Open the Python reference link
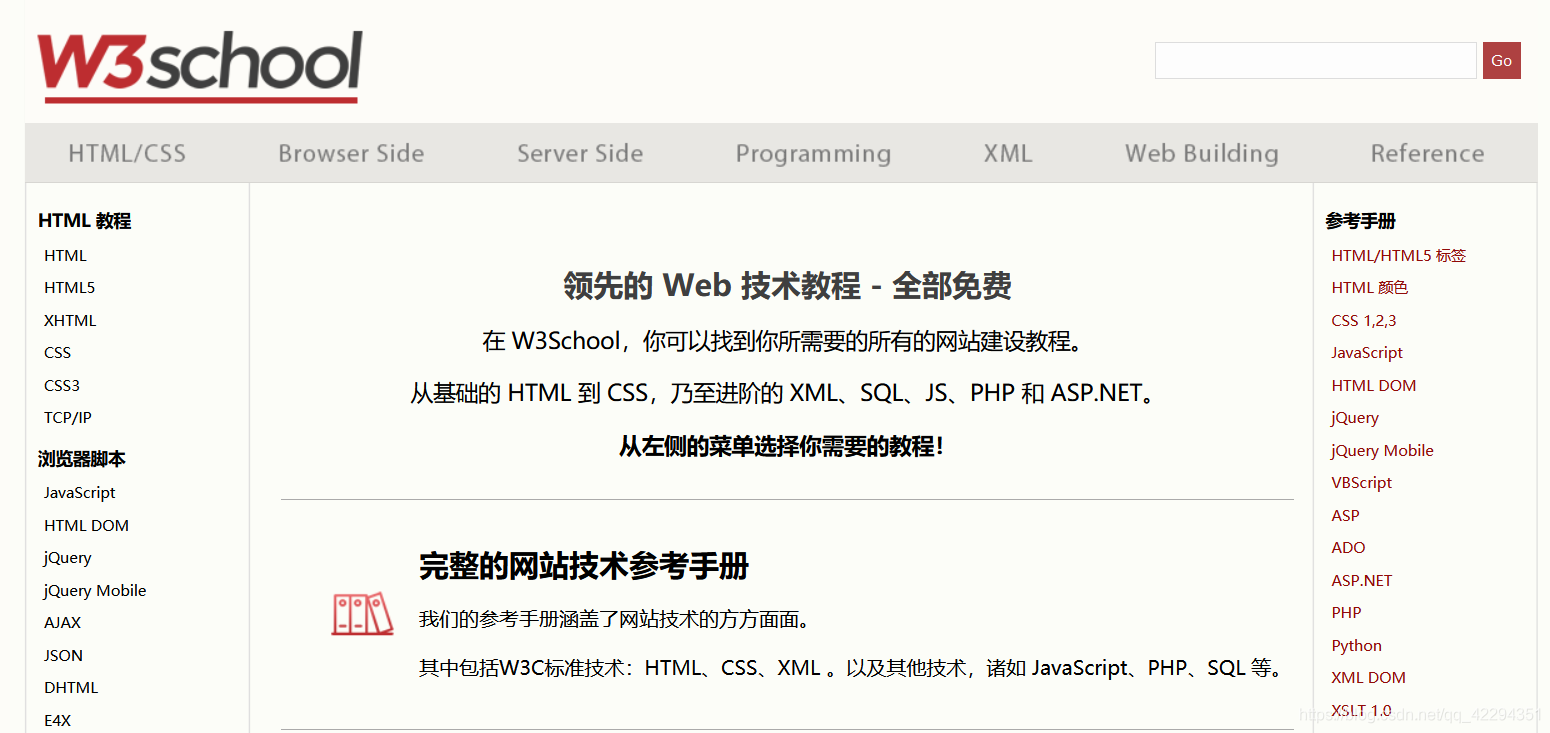Image resolution: width=1550 pixels, height=733 pixels. tap(1356, 645)
